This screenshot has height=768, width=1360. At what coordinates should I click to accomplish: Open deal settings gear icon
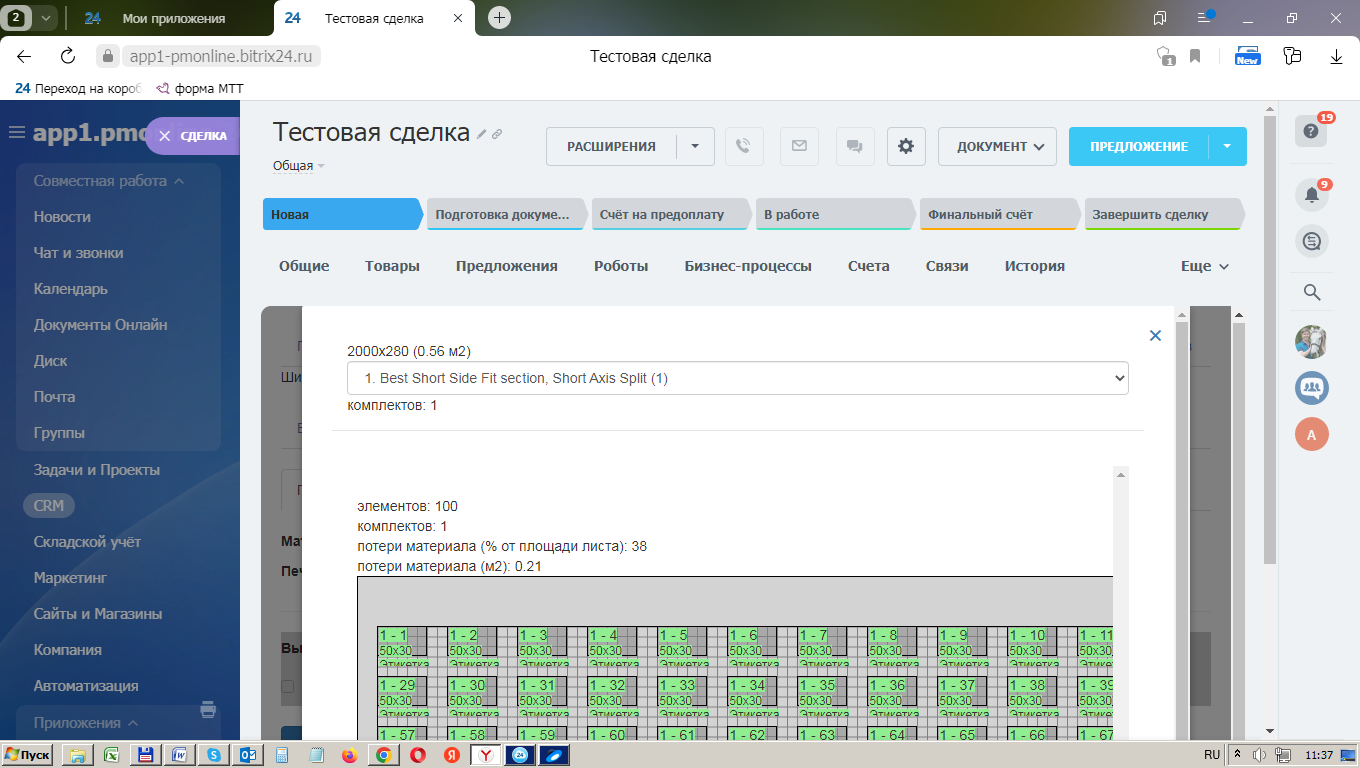click(x=906, y=146)
